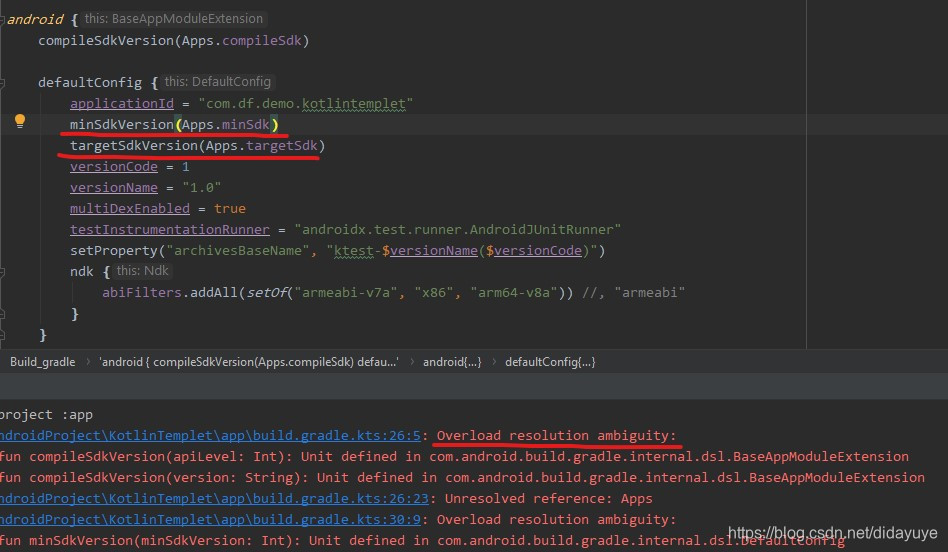Screen dimensions: 948x552
Task: Collapse the ndk block fold marker
Action: 2,273
